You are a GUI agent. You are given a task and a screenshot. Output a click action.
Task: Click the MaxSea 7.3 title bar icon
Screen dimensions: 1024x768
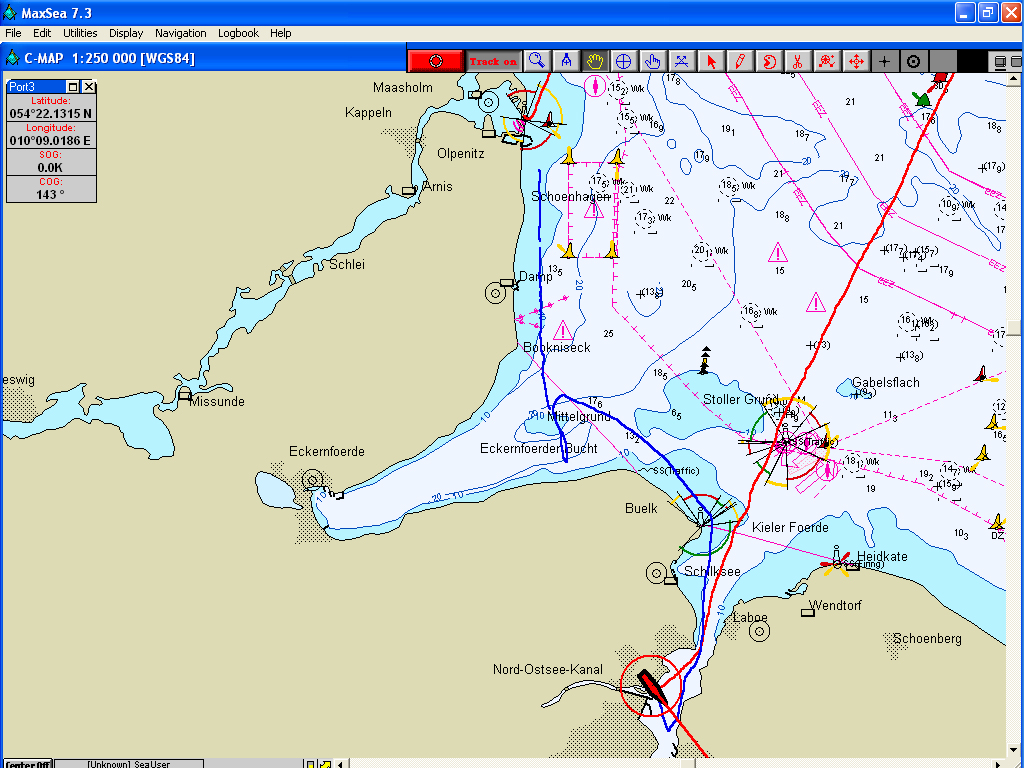tap(10, 12)
